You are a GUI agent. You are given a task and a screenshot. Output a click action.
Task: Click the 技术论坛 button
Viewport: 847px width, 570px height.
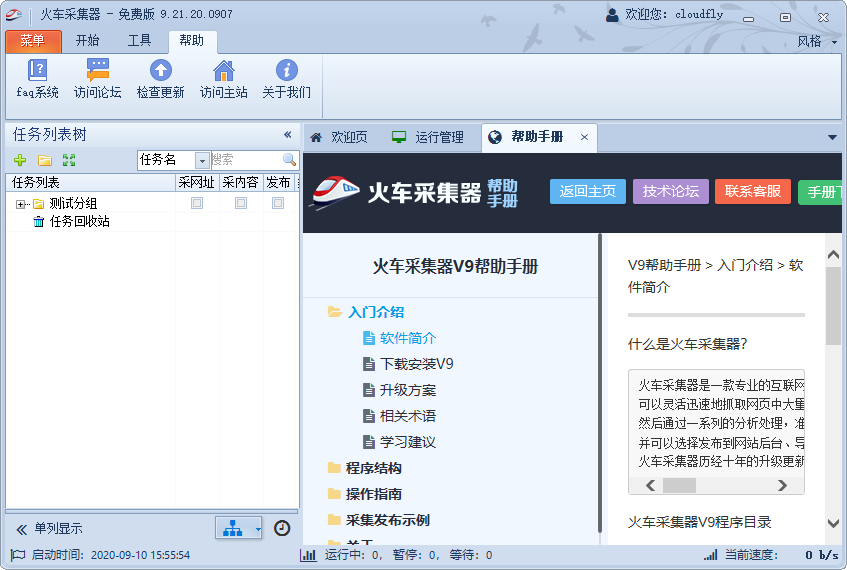point(671,191)
